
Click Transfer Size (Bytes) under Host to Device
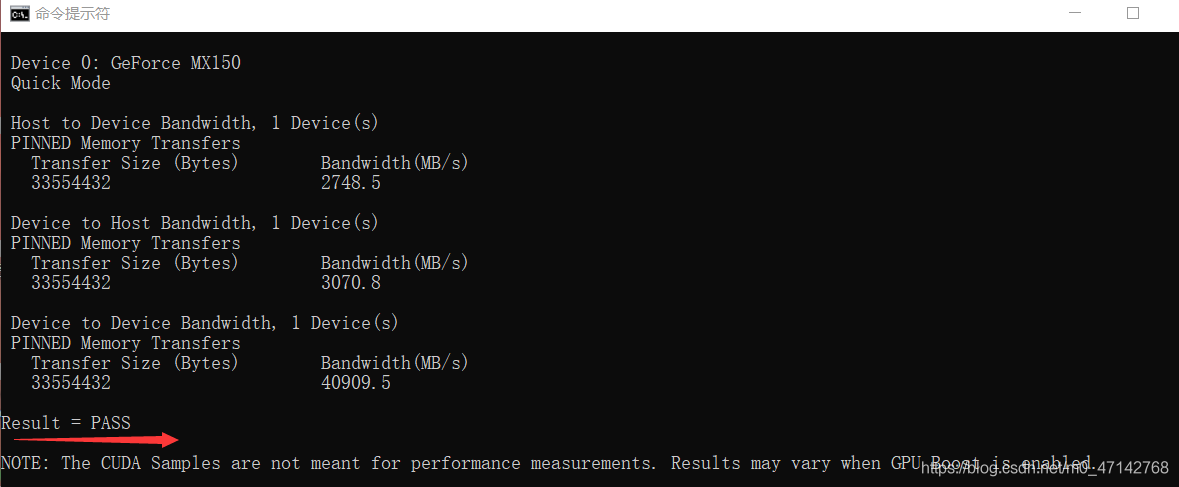point(135,163)
